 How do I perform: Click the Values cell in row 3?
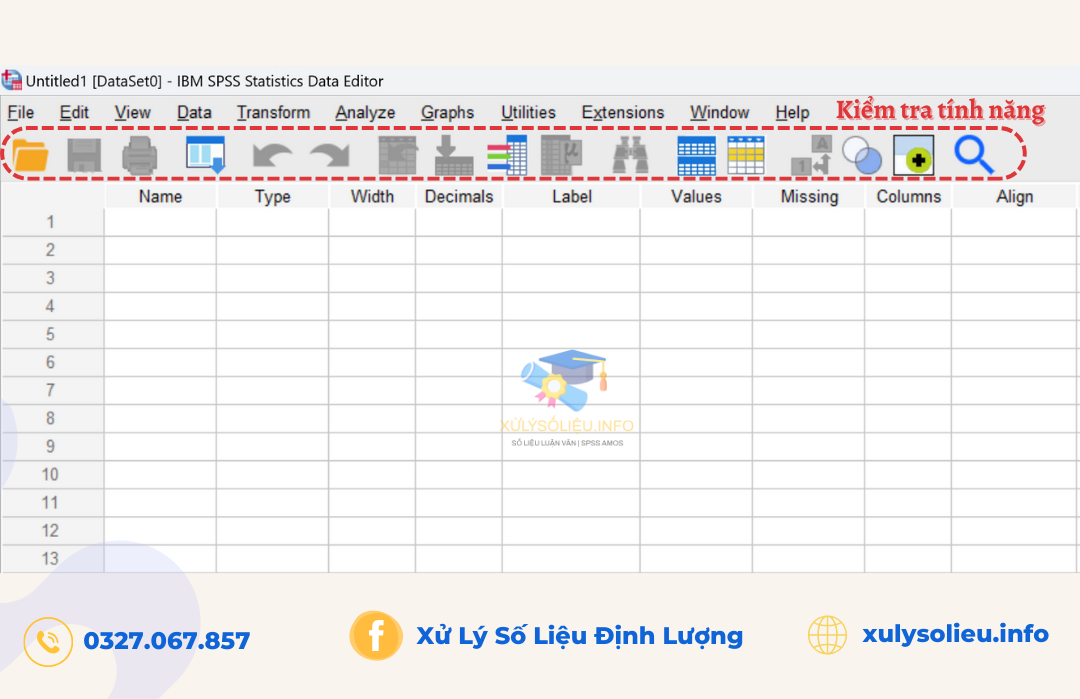(696, 278)
